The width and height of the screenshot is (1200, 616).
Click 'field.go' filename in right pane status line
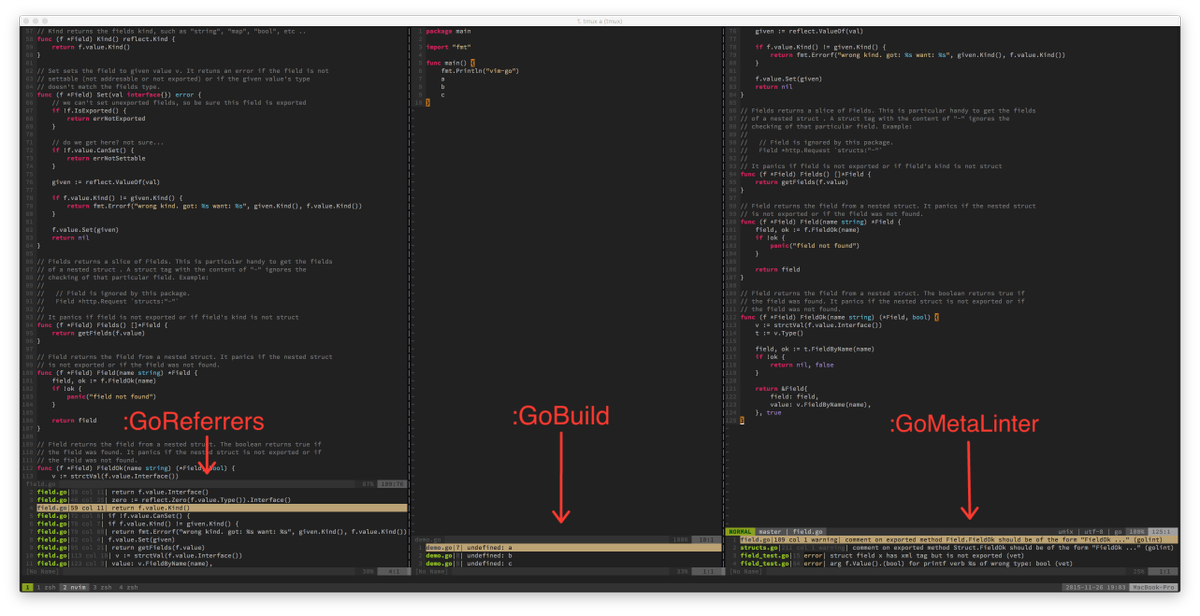pyautogui.click(x=808, y=532)
